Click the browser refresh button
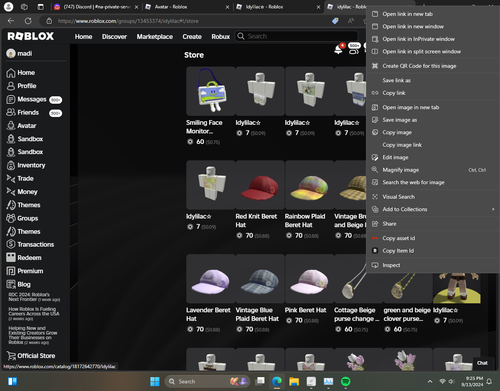Viewport: 500px width, 391px height. [28, 21]
